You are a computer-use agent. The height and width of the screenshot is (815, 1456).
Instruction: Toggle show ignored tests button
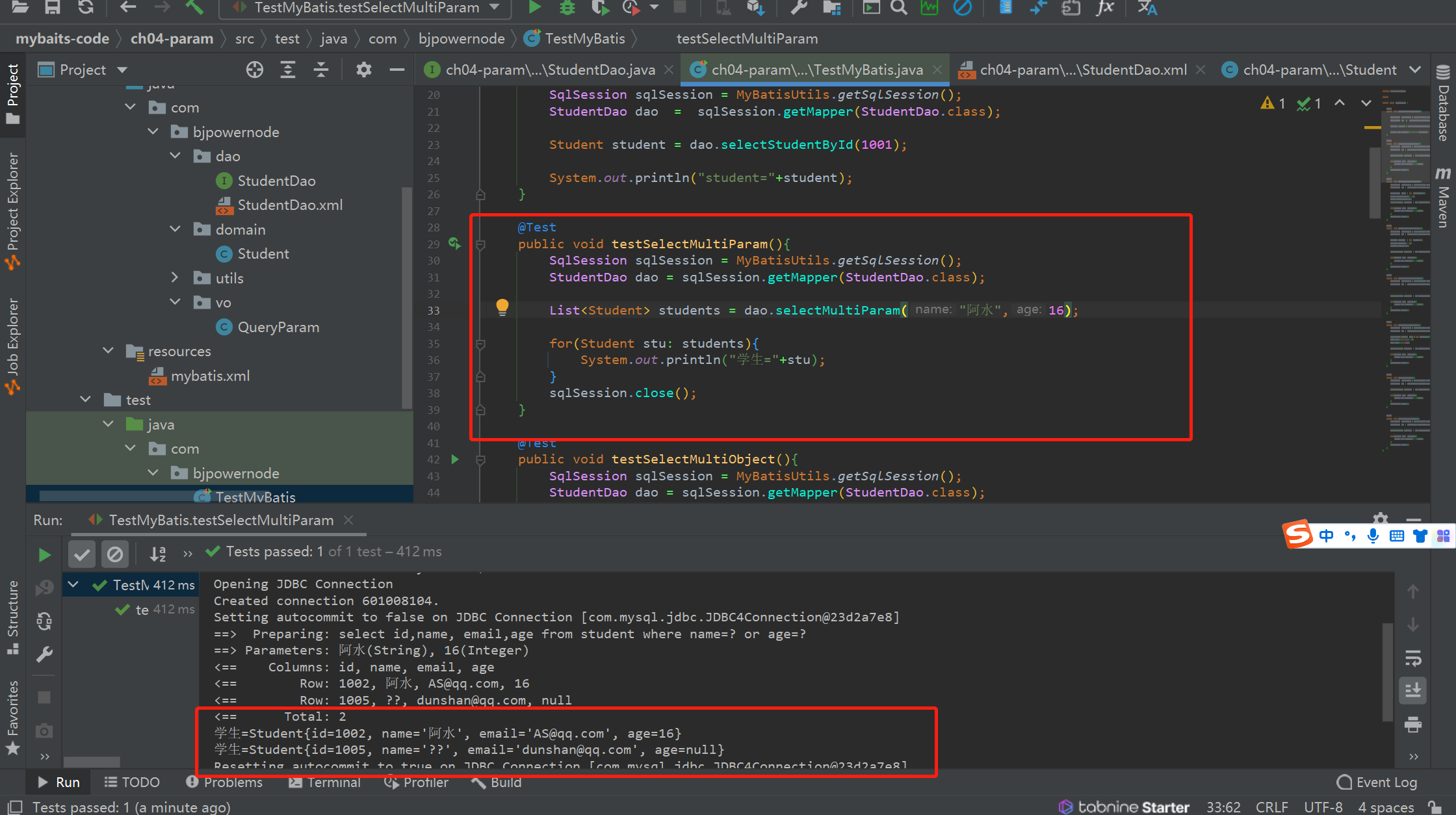point(114,554)
